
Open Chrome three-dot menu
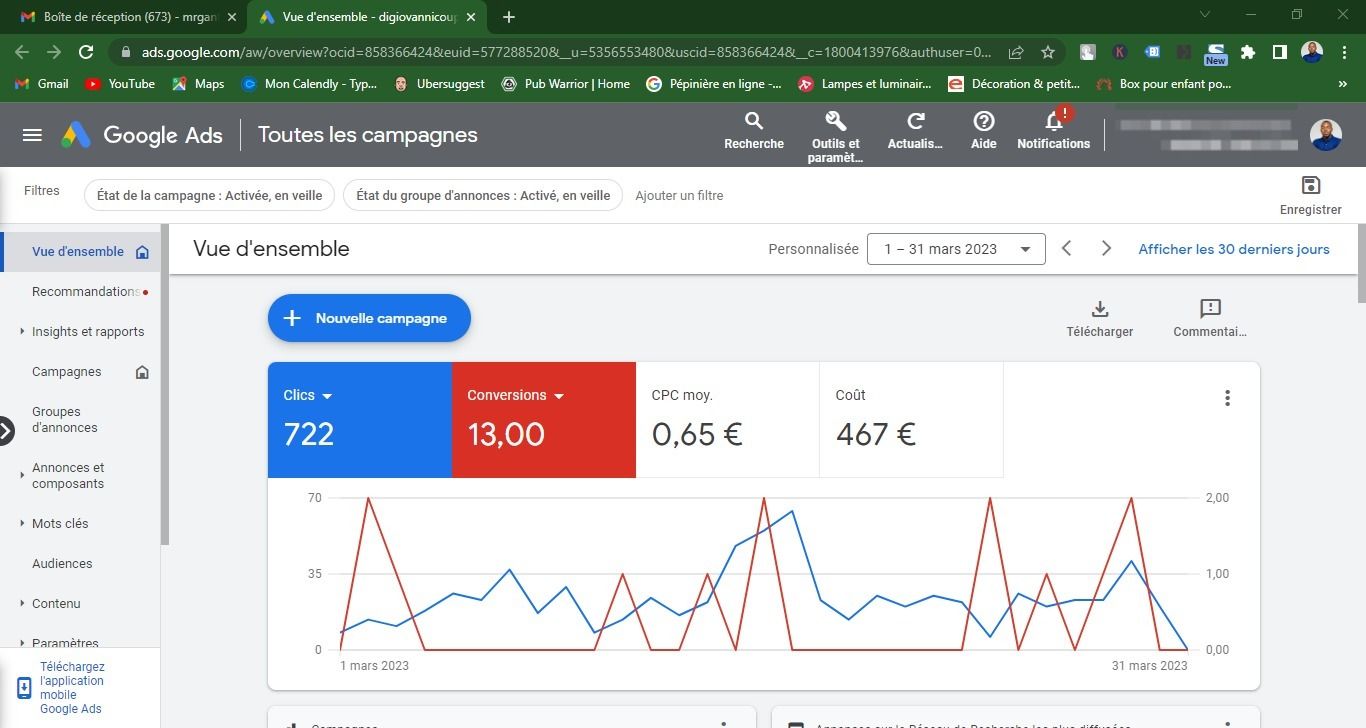1344,52
